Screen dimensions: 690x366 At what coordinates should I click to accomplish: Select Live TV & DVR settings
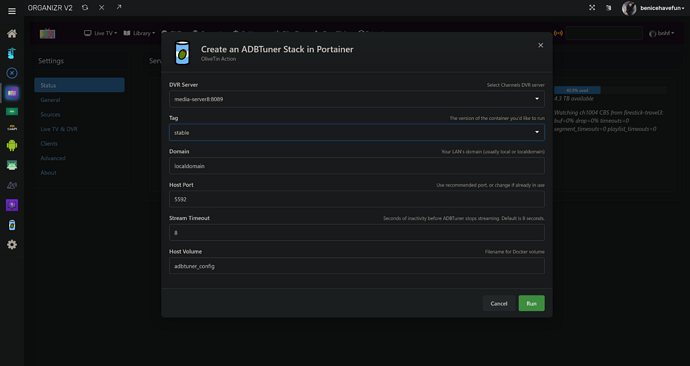[59, 129]
